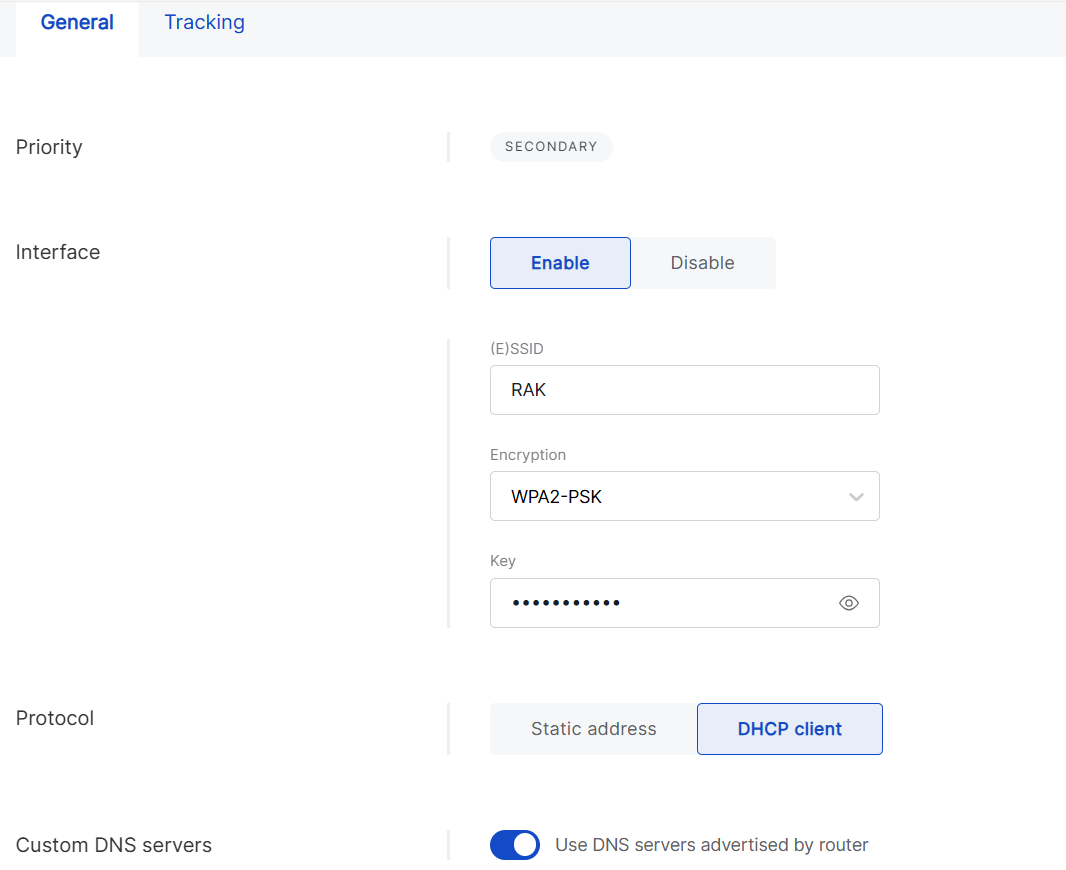1066x870 pixels.
Task: Toggle password visibility for the WiFi key
Action: pos(849,602)
